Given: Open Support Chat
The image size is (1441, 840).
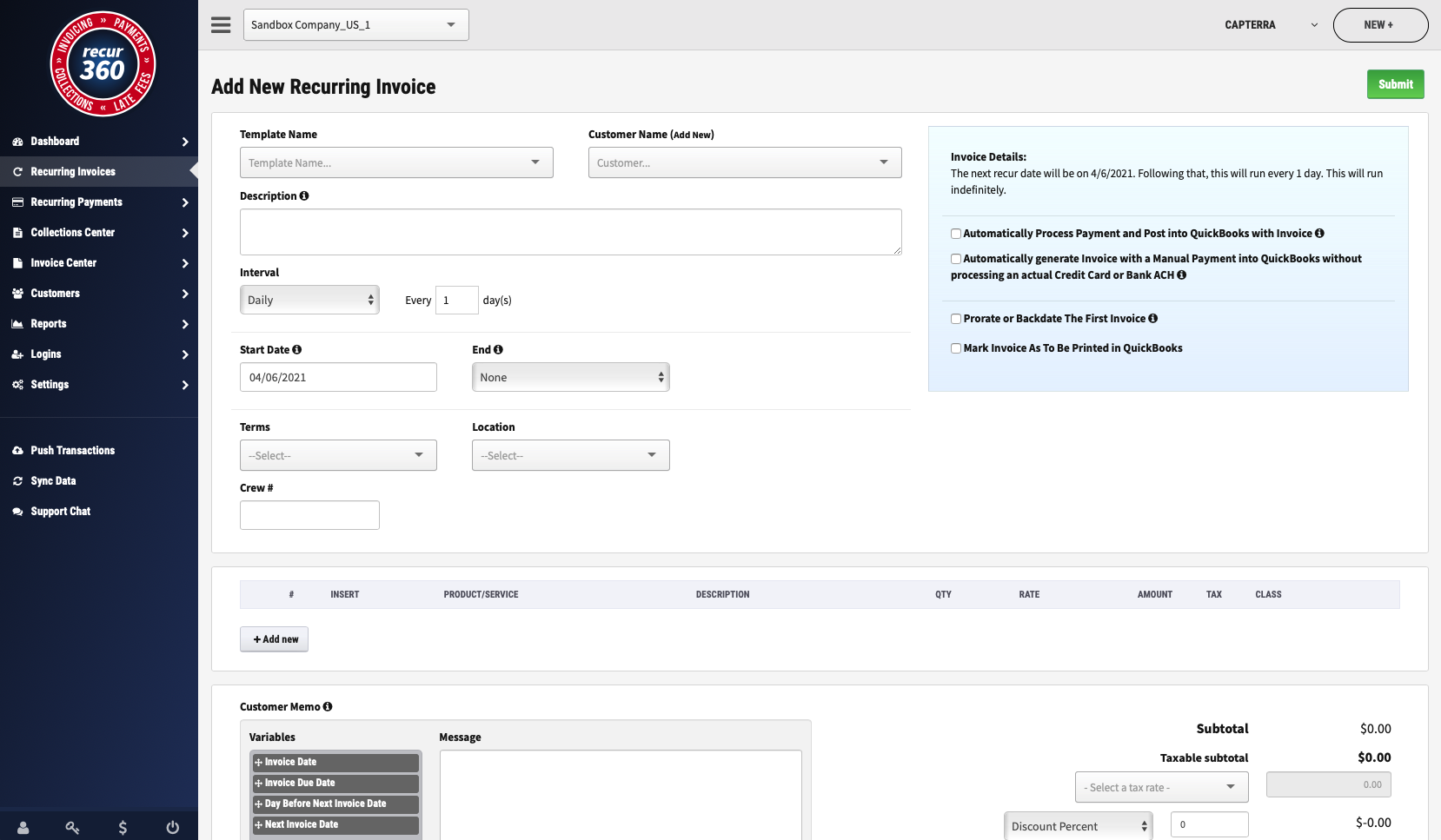Looking at the screenshot, I should 60,511.
